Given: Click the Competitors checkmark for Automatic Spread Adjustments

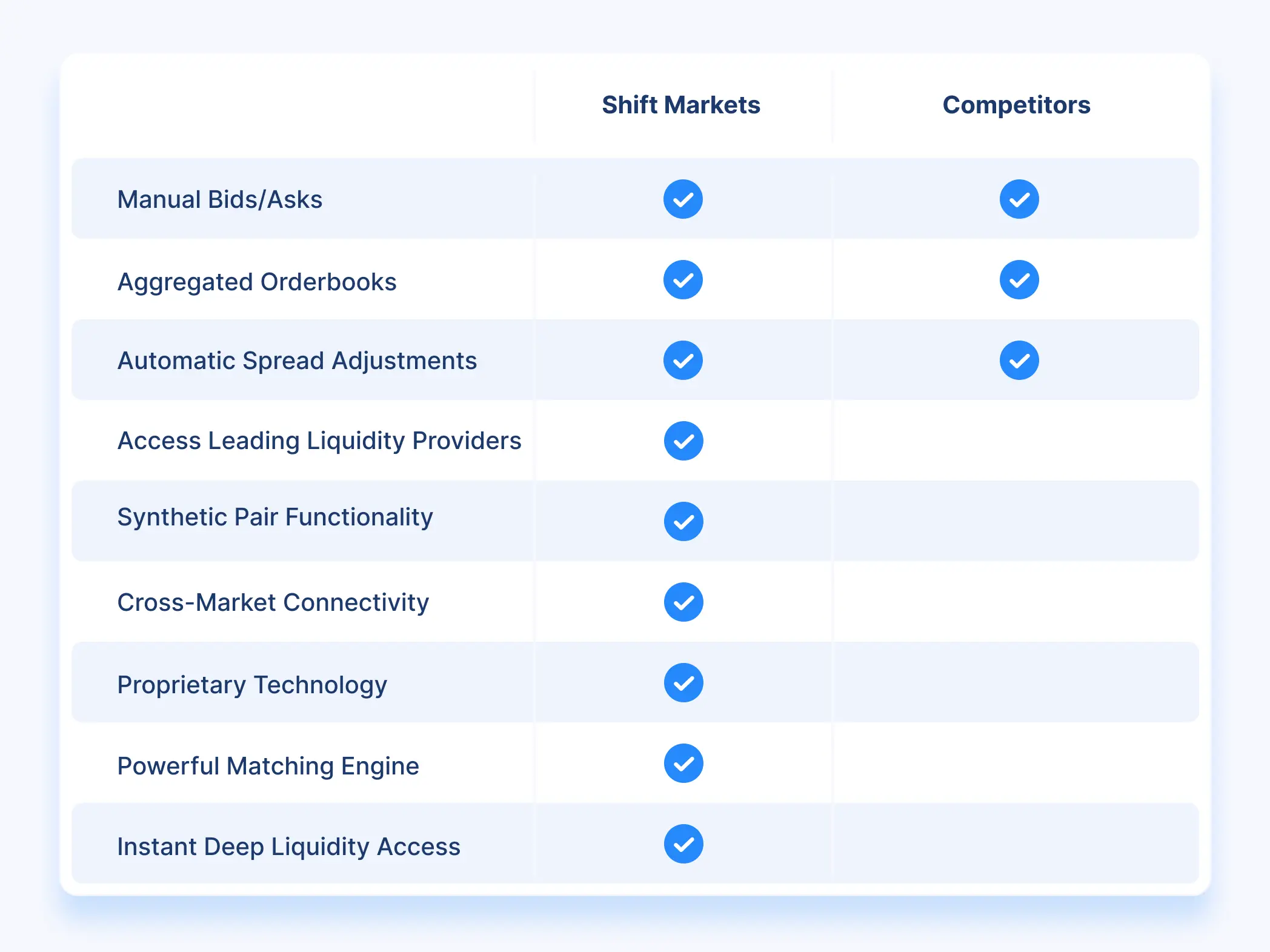Looking at the screenshot, I should click(1018, 360).
